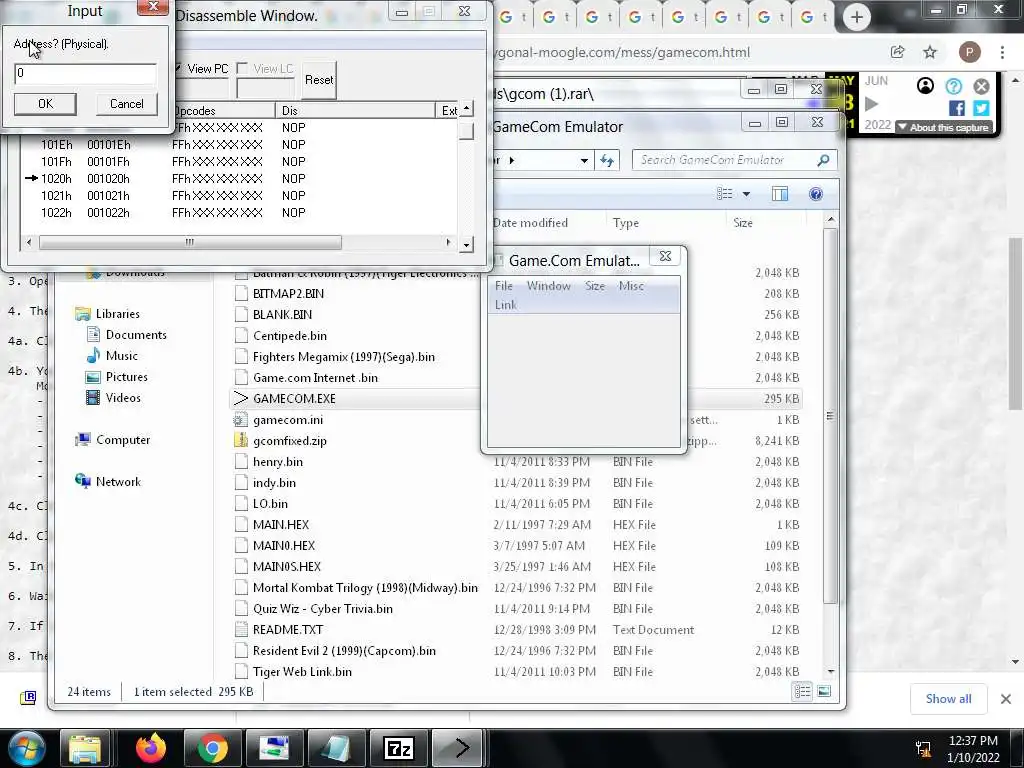Switch to details view icon in status bar
This screenshot has width=1024, height=768.
[x=803, y=691]
